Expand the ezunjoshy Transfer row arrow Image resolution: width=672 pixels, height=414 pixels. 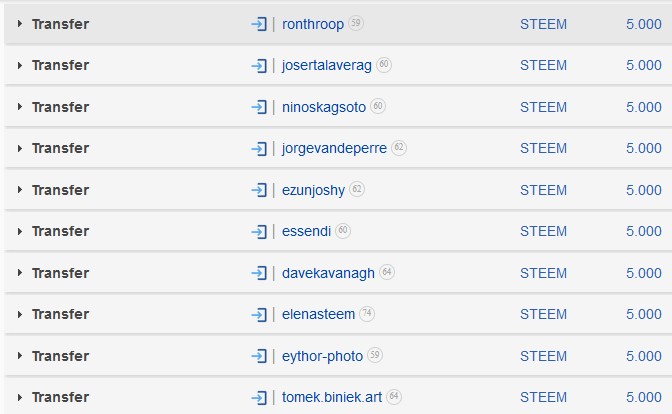click(20, 189)
